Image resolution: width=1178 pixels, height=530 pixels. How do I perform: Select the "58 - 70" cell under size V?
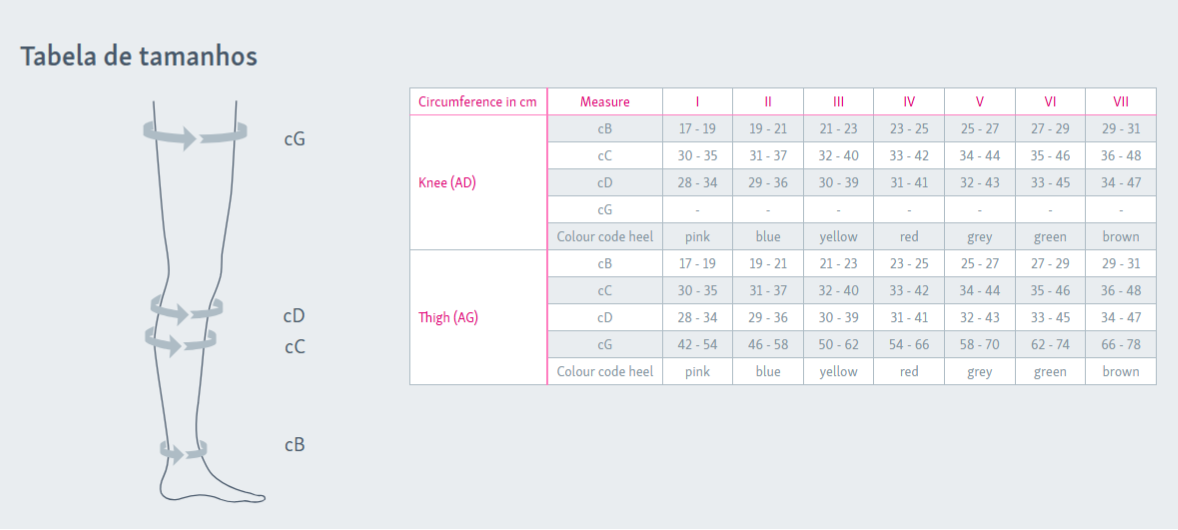[x=980, y=345]
